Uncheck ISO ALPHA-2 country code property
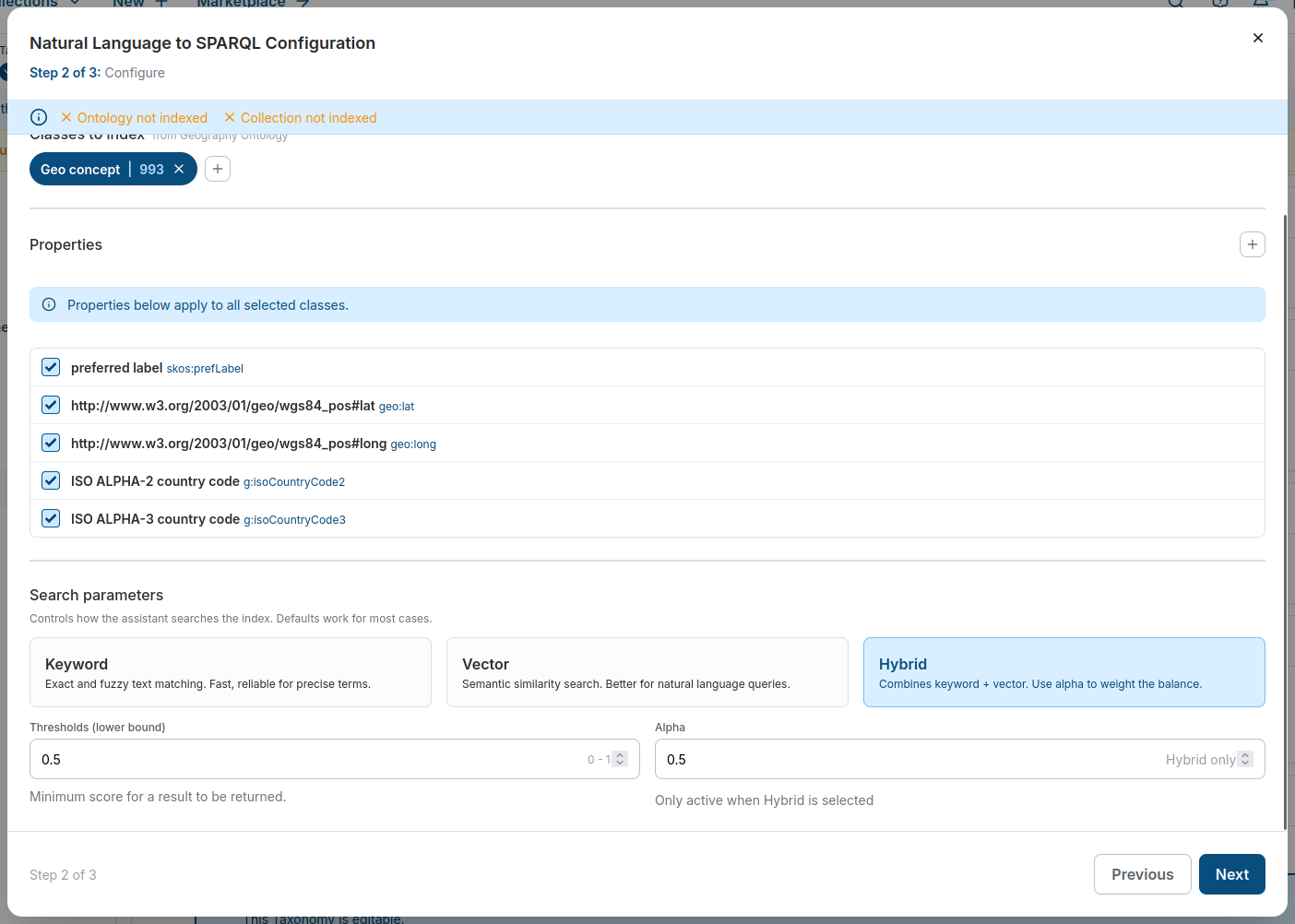 pos(51,480)
